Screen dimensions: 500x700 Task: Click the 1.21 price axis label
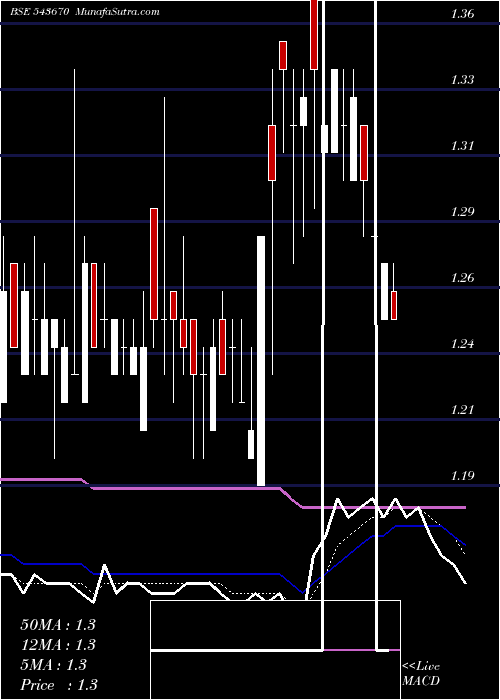point(462,410)
